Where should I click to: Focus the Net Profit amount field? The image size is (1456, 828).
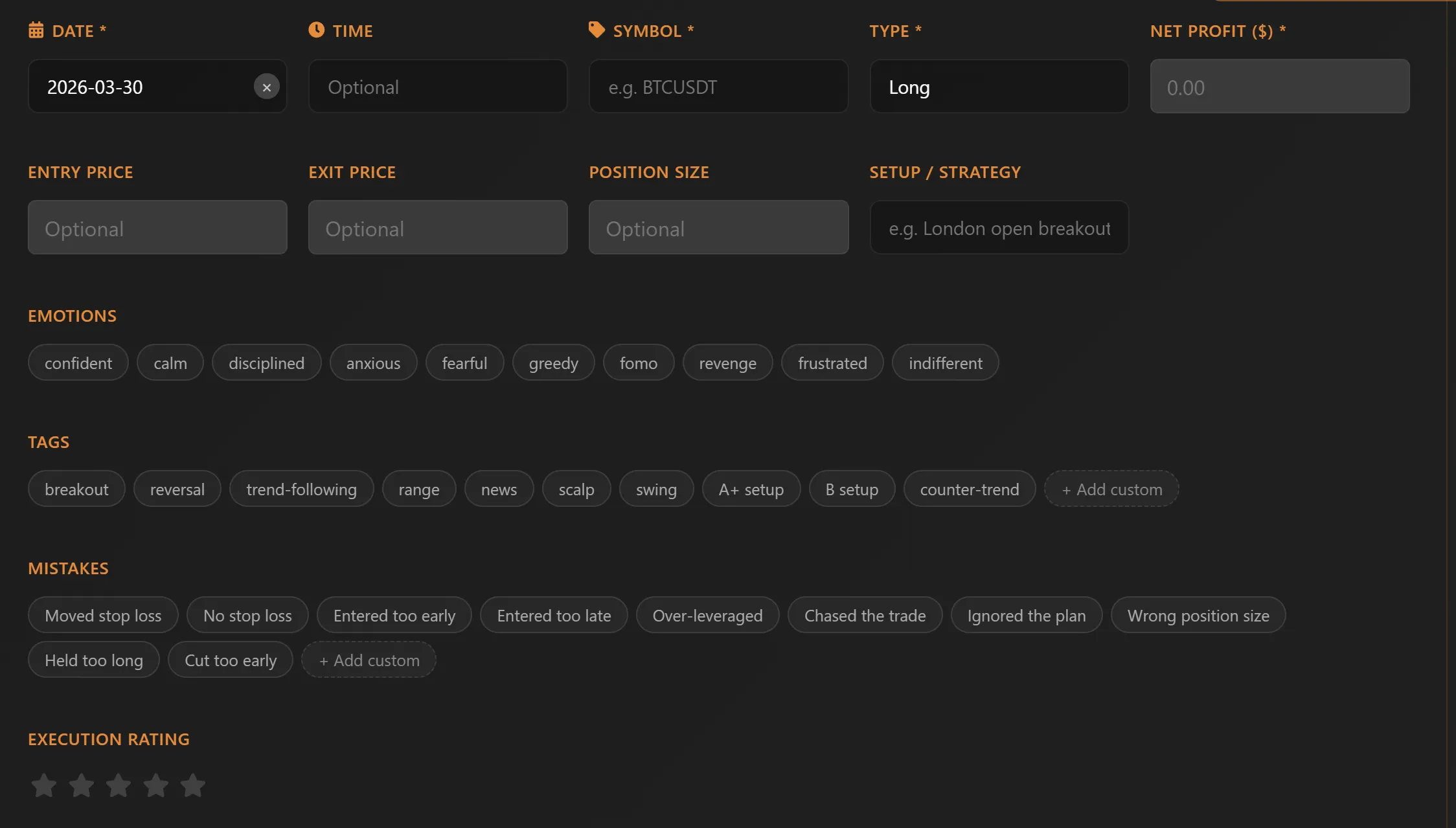click(1280, 87)
